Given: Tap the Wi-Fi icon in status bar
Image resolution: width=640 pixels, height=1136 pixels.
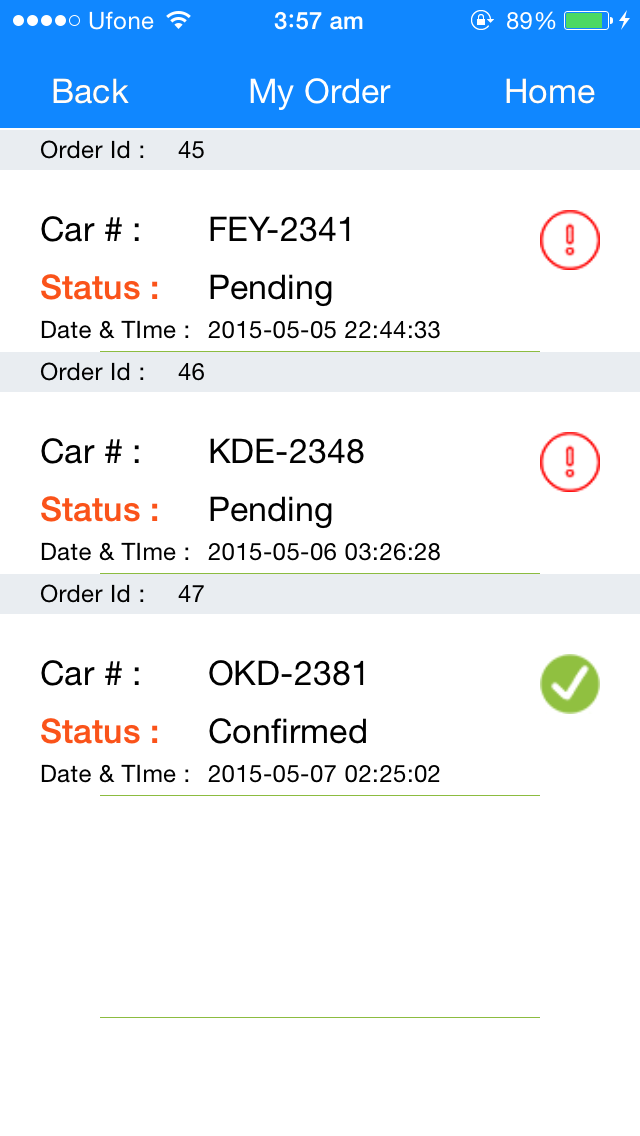Looking at the screenshot, I should [180, 21].
